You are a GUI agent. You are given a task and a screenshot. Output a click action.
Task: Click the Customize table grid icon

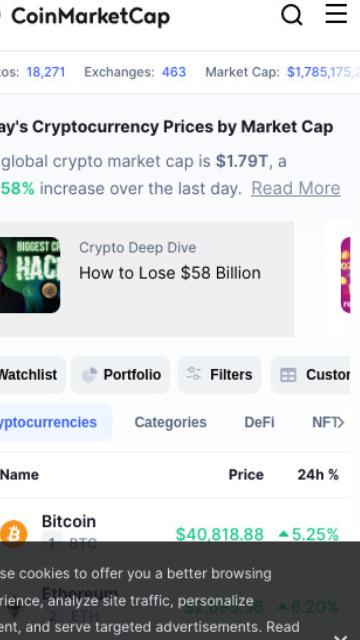pyautogui.click(x=288, y=375)
